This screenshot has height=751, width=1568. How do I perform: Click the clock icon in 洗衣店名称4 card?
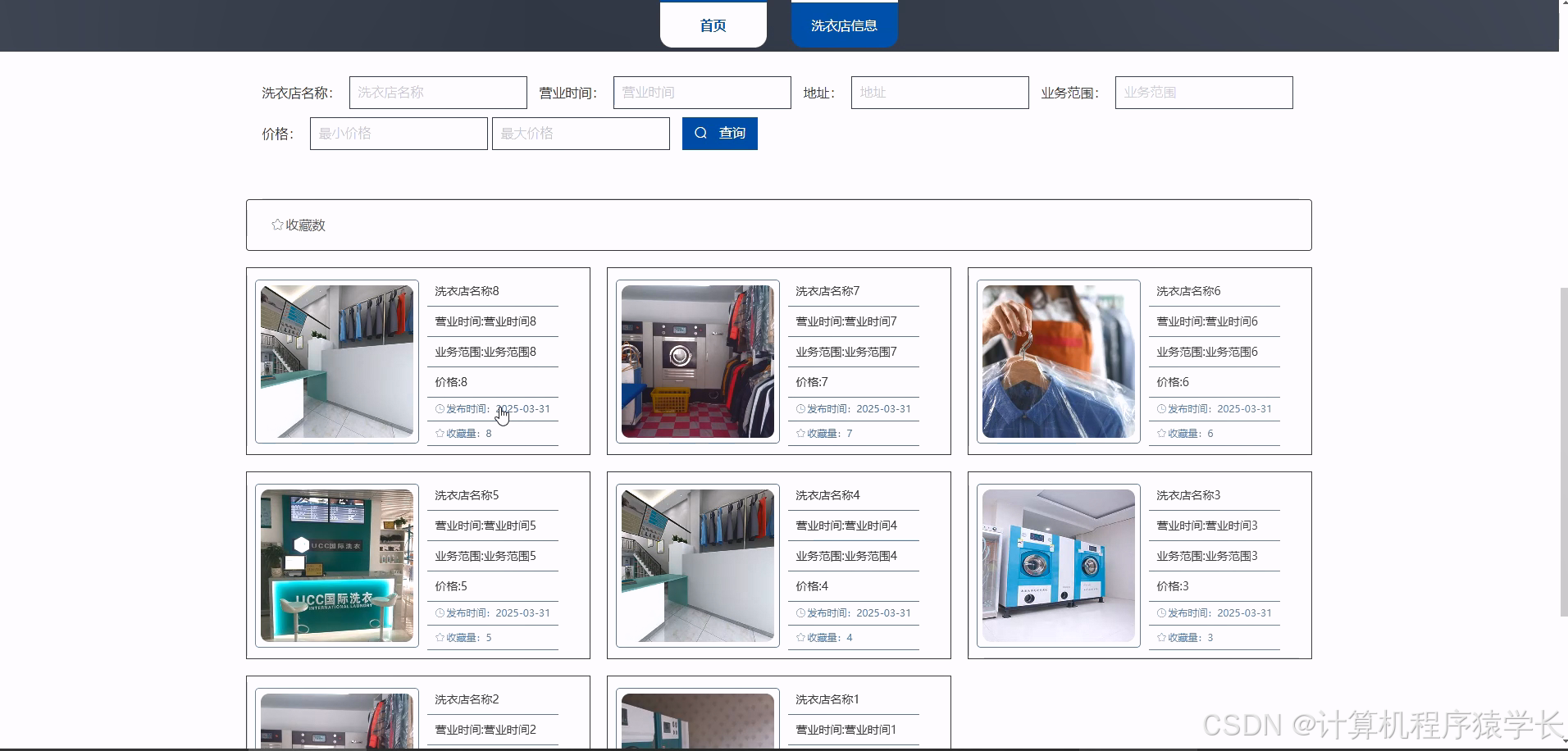[x=800, y=612]
